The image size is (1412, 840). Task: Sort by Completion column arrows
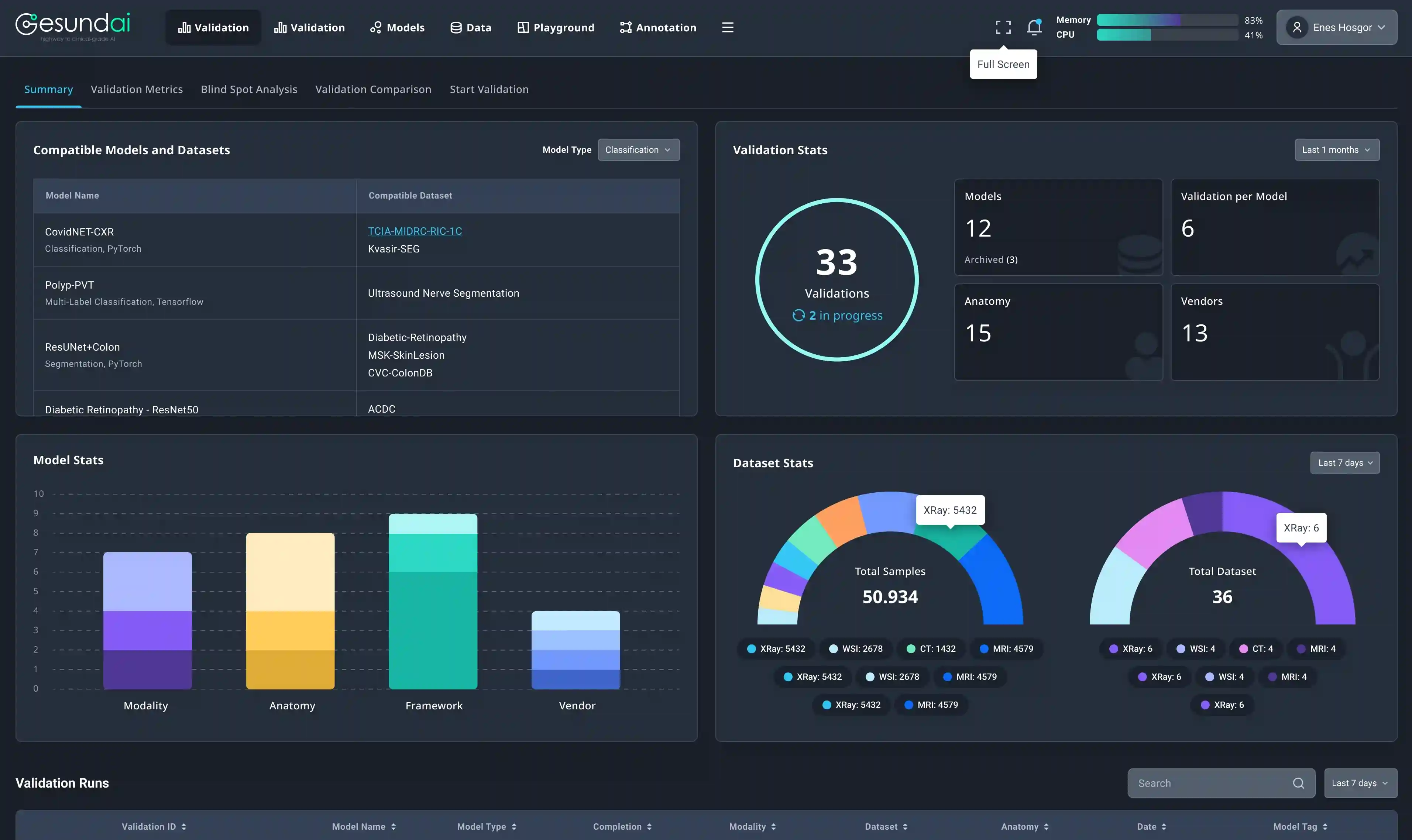tap(649, 826)
